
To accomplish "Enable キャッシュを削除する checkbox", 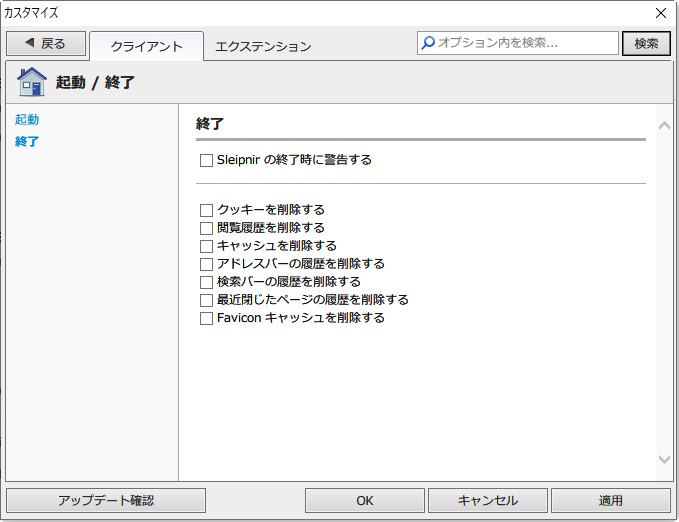I will click(206, 246).
